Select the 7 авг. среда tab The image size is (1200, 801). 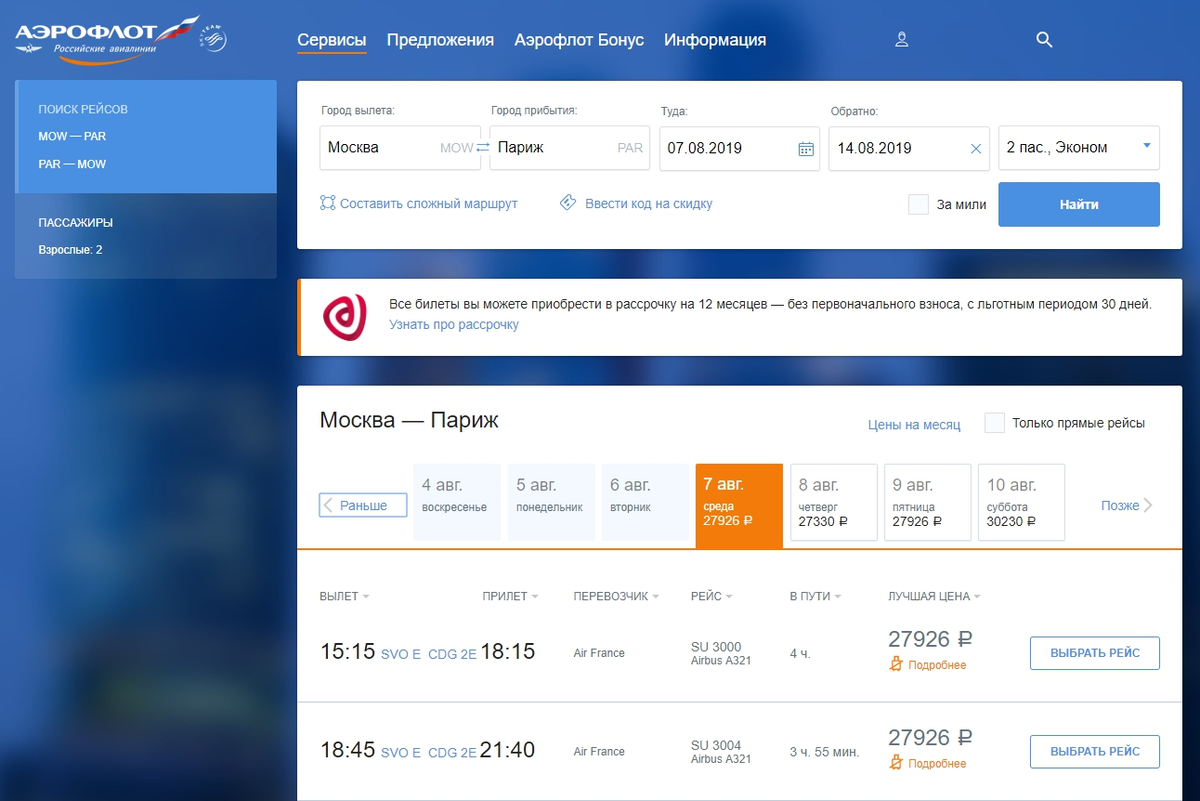coord(739,505)
